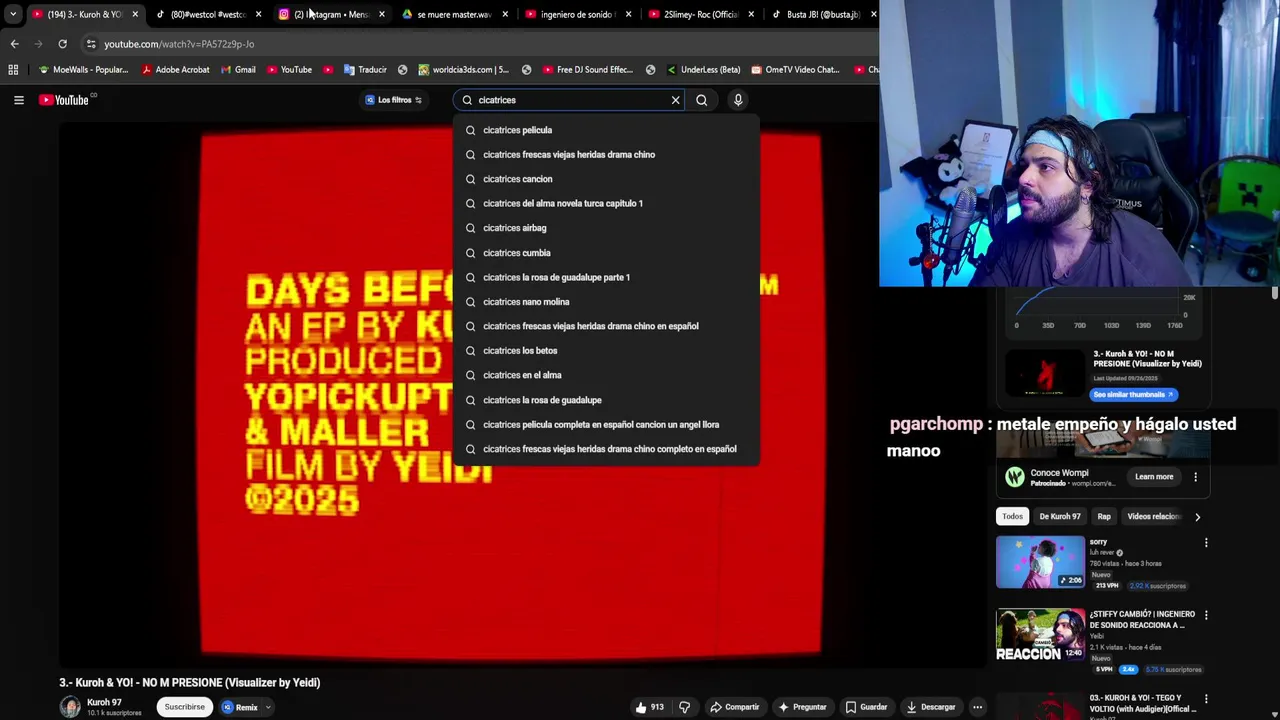Select suggestion cicatrices cancion
The image size is (1280, 720).
pos(606,179)
